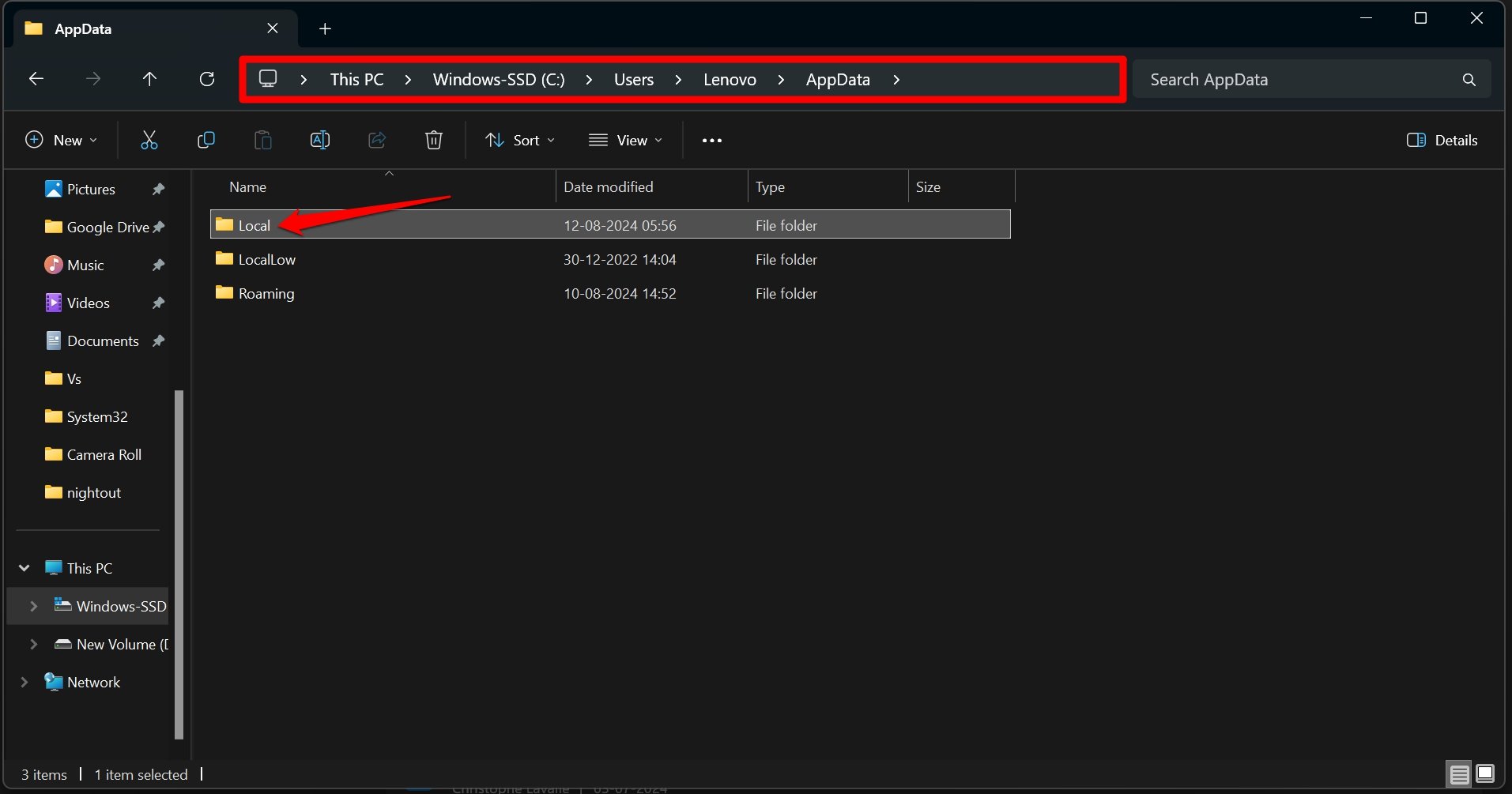Screen dimensions: 1512x794
Task: Click the Local folder icon
Action: (224, 224)
